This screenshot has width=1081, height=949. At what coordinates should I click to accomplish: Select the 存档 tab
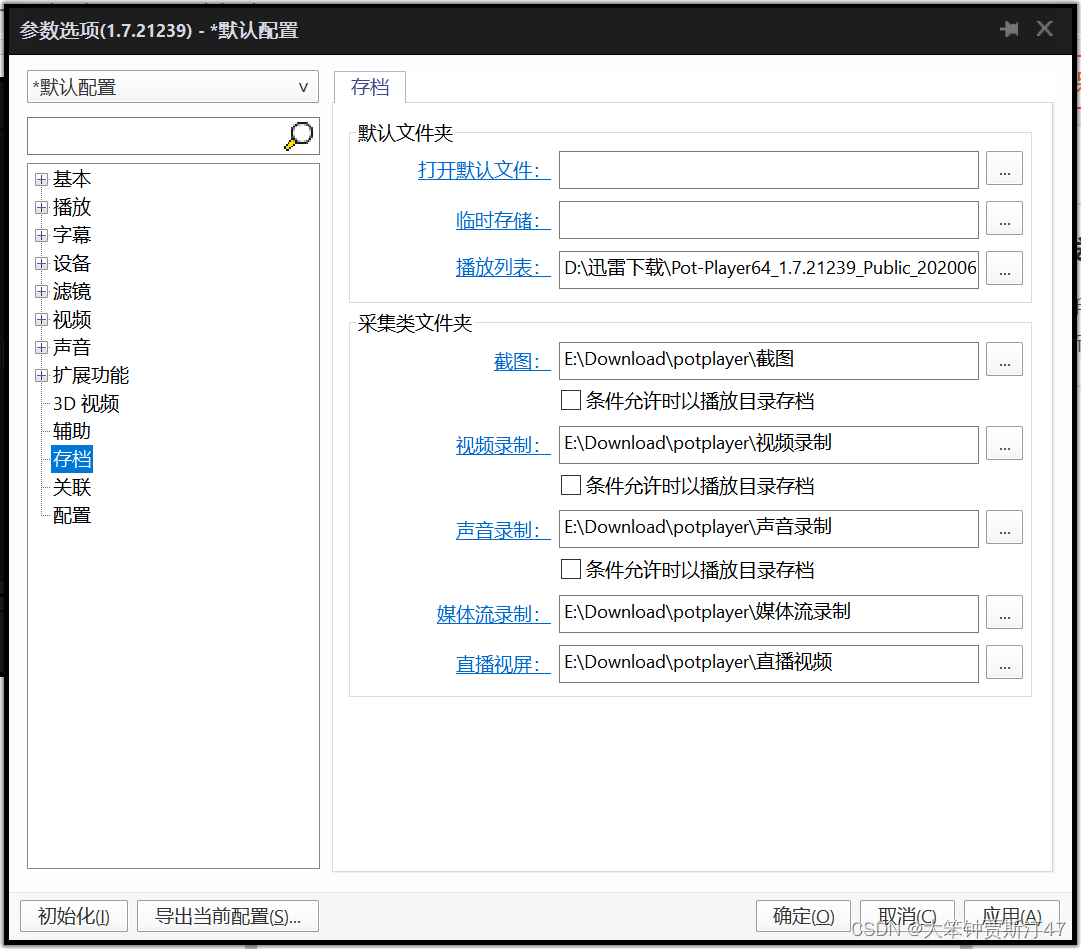coord(369,87)
